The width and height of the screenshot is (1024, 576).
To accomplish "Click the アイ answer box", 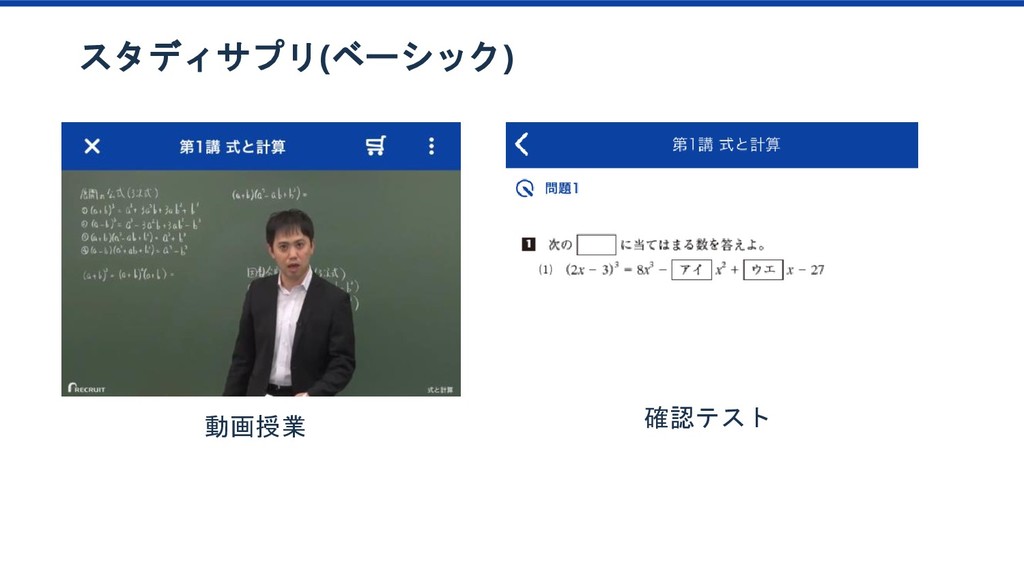I will pos(692,270).
